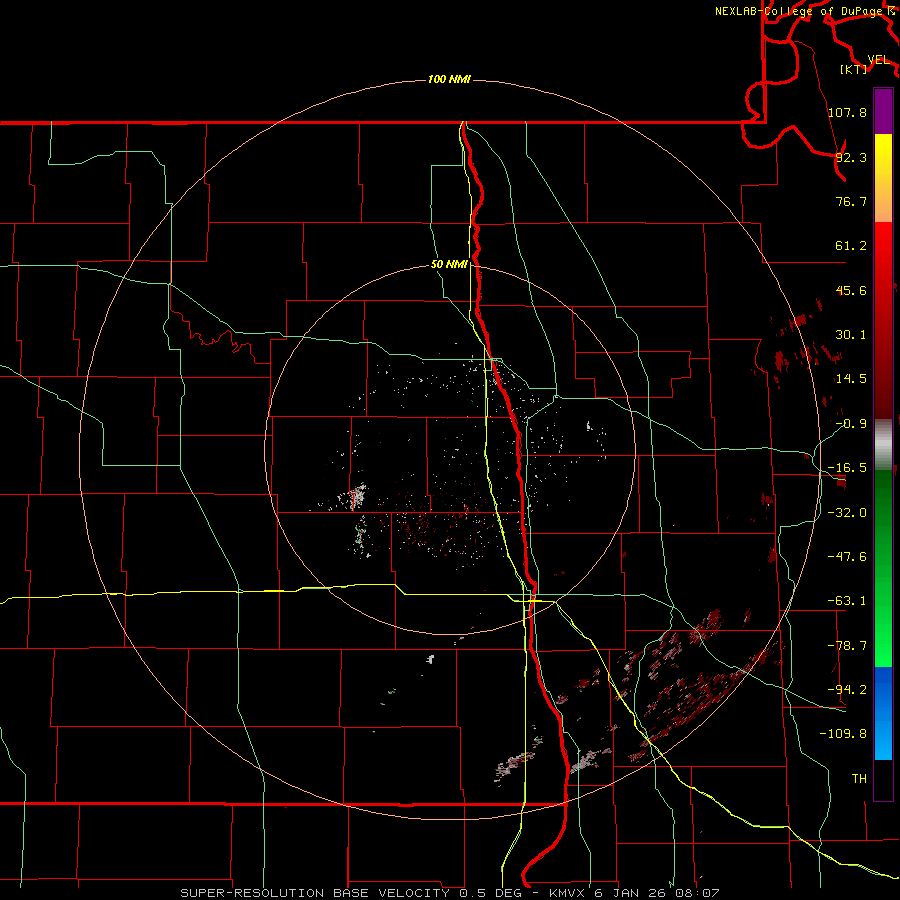Click the -32.0 value on velocity scale
The width and height of the screenshot is (900, 900).
(847, 513)
